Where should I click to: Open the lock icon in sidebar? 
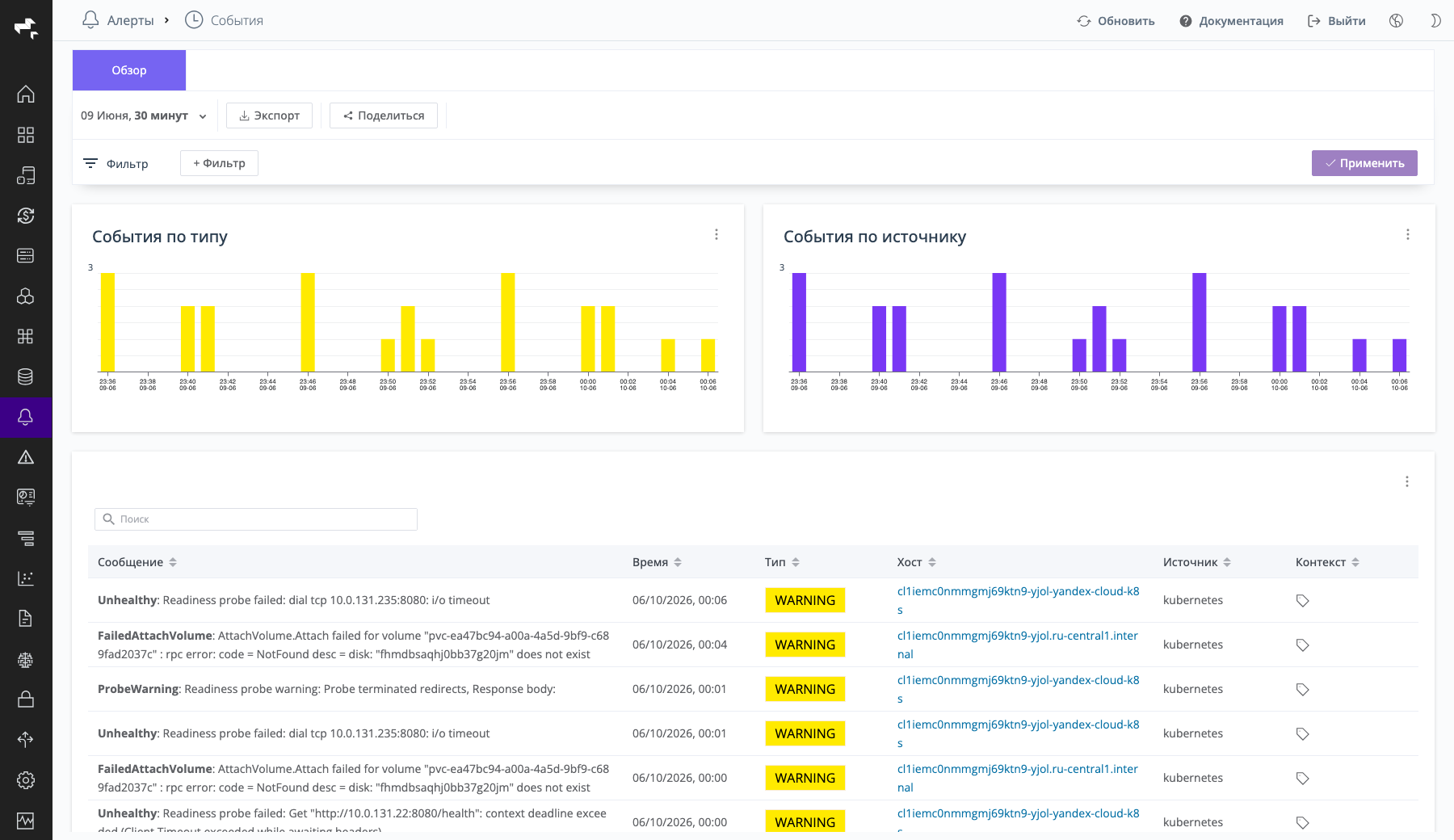tap(26, 699)
